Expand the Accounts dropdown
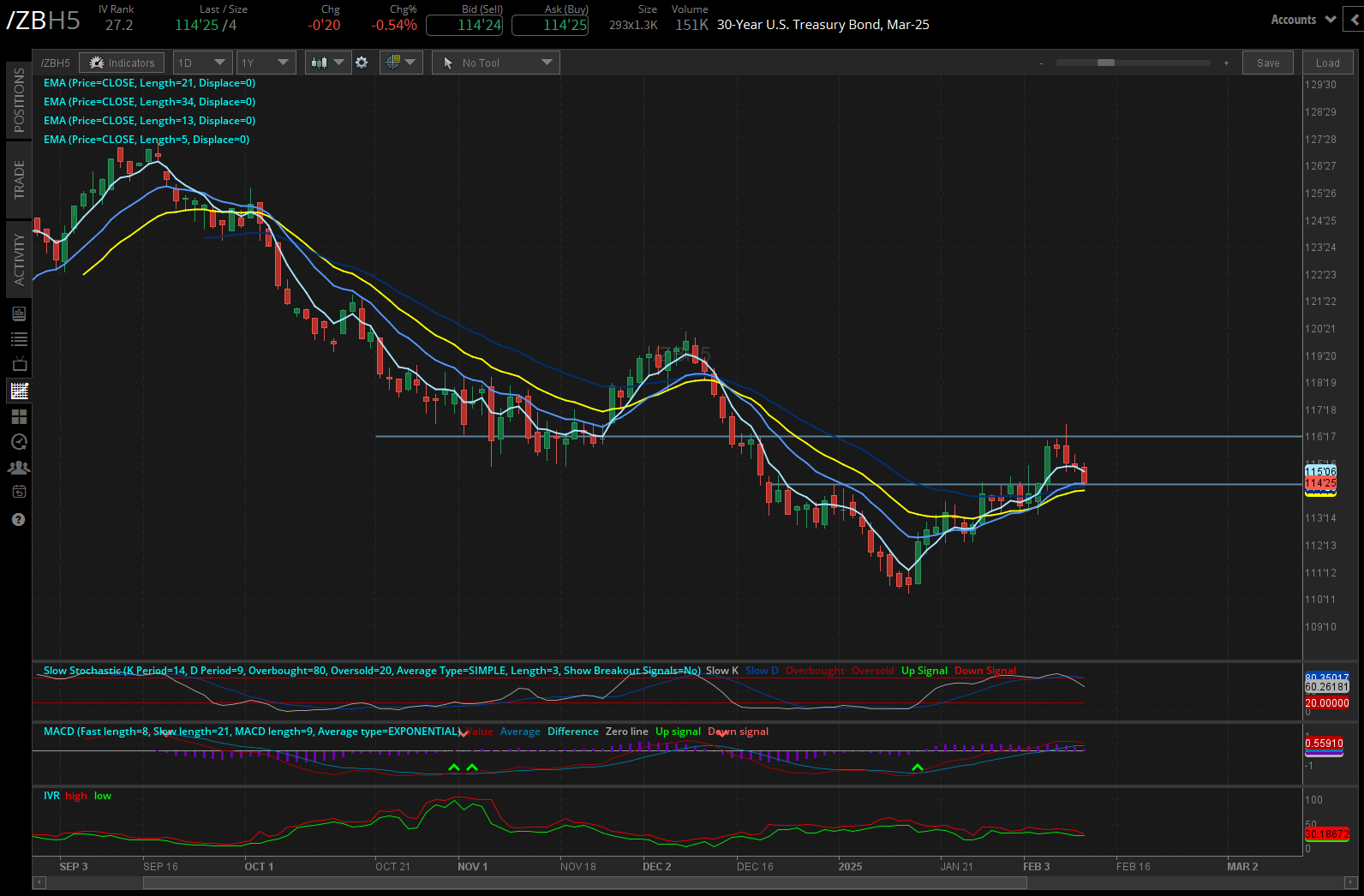 (x=1303, y=20)
